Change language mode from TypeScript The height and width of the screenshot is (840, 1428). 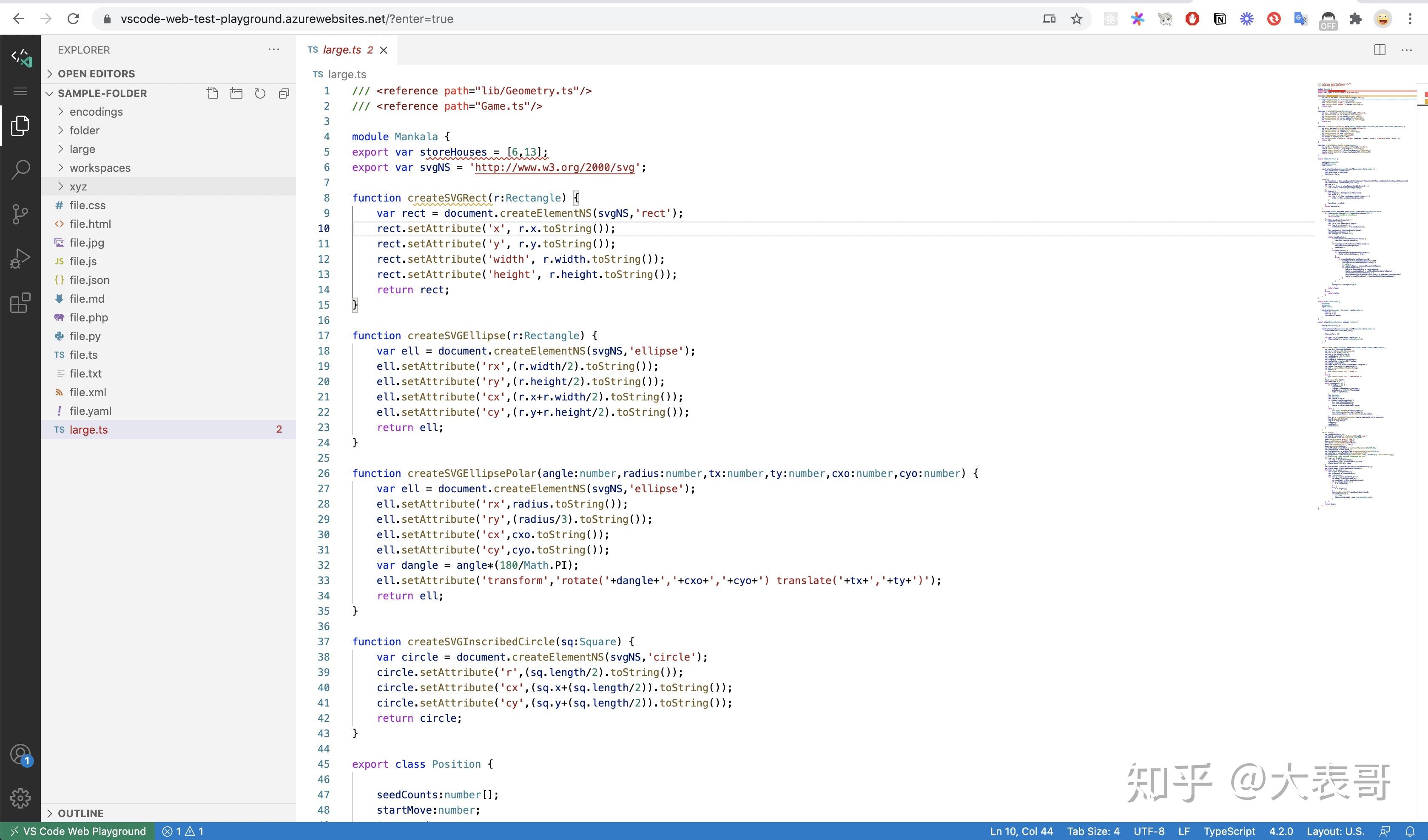(x=1230, y=831)
